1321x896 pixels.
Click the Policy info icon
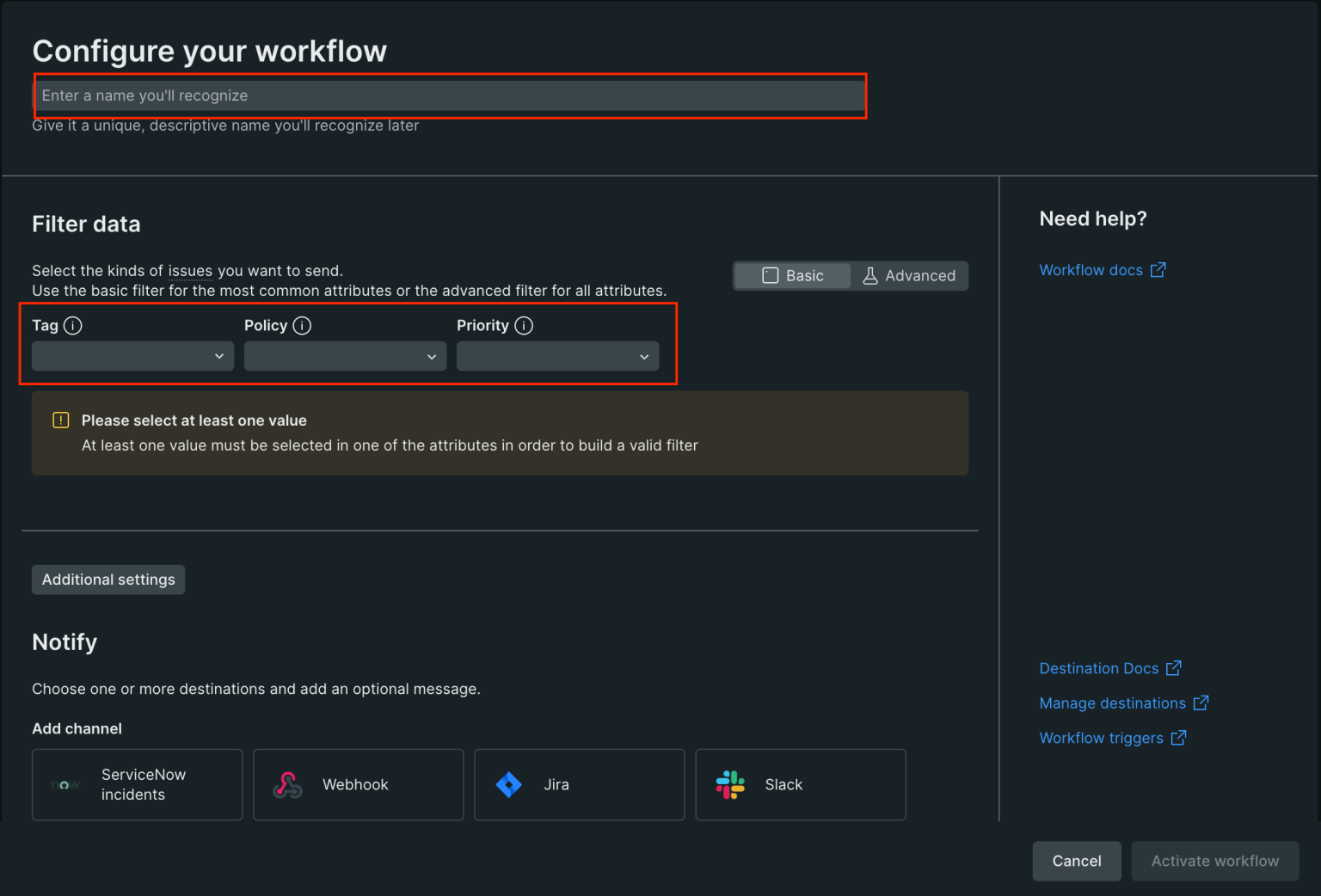(x=302, y=325)
